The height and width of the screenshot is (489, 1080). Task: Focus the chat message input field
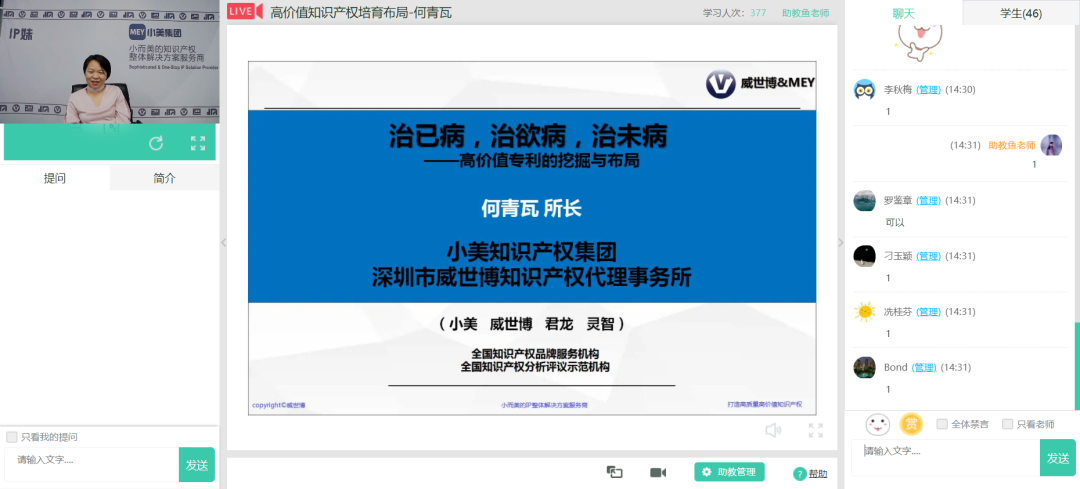tap(946, 457)
